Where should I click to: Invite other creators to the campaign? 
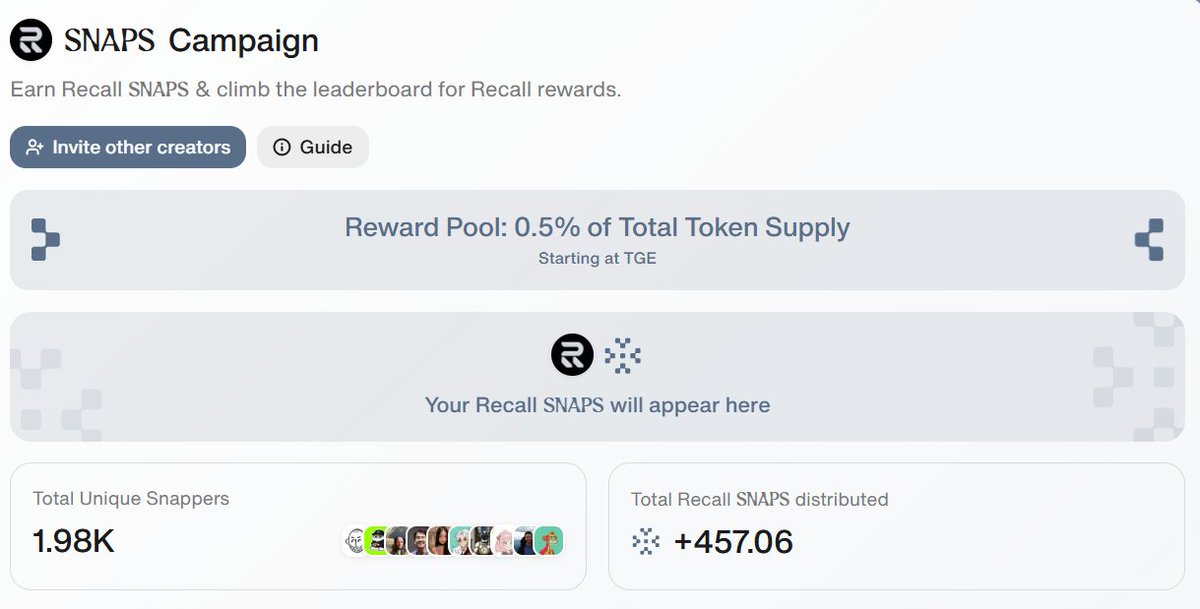point(128,147)
